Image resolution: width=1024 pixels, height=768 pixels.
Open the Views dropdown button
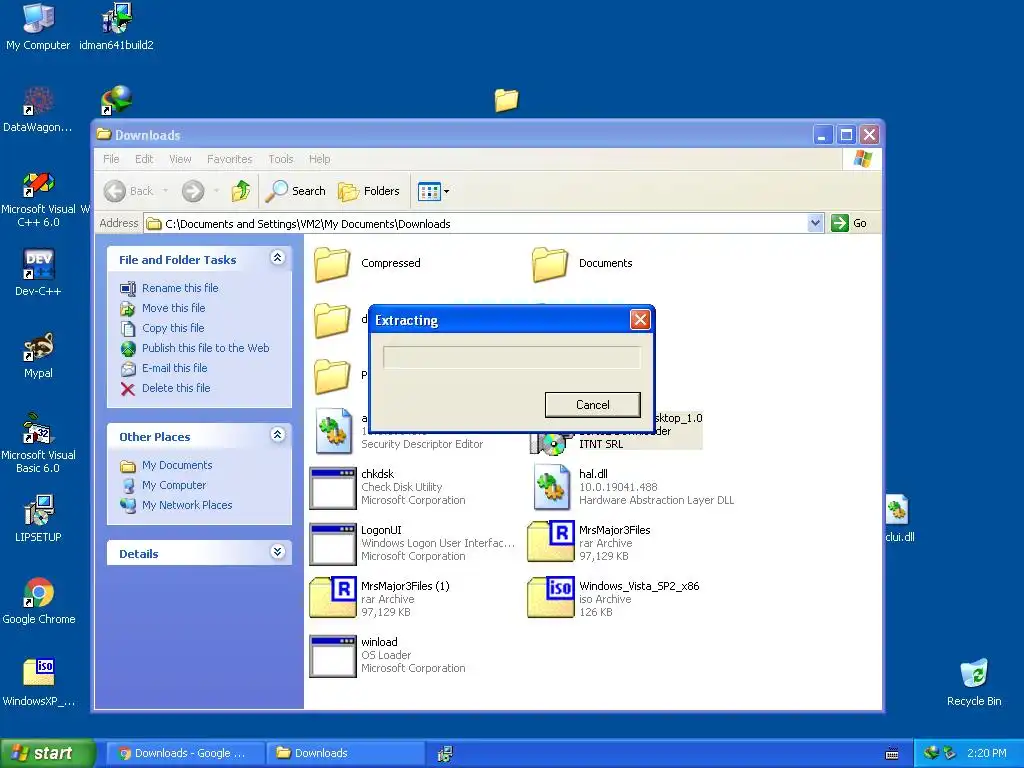pyautogui.click(x=433, y=191)
